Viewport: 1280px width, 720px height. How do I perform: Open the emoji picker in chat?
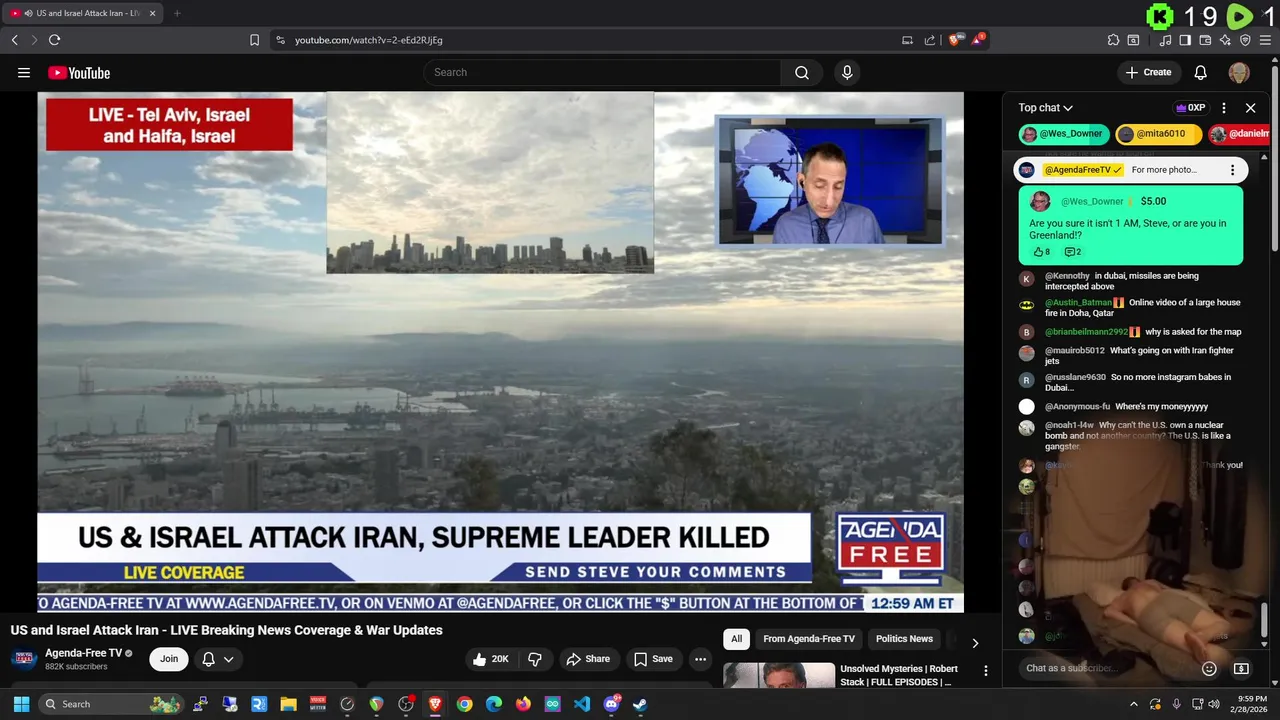tap(1209, 669)
